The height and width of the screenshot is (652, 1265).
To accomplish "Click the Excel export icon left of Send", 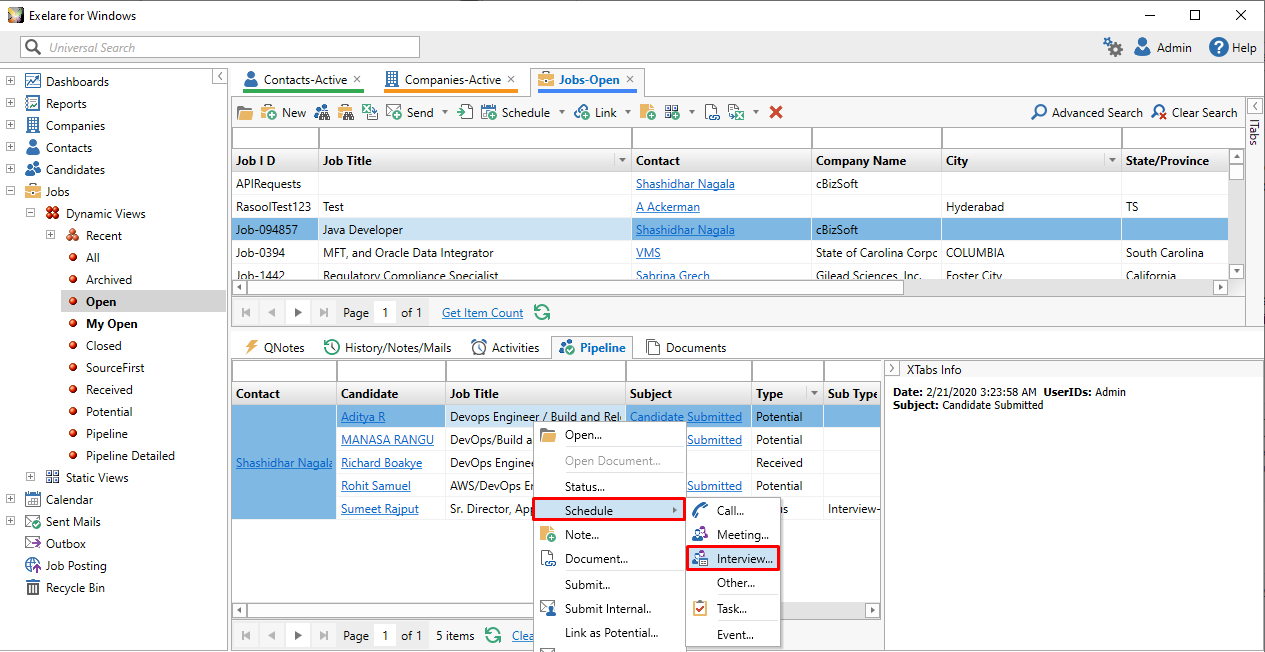I will pos(369,113).
